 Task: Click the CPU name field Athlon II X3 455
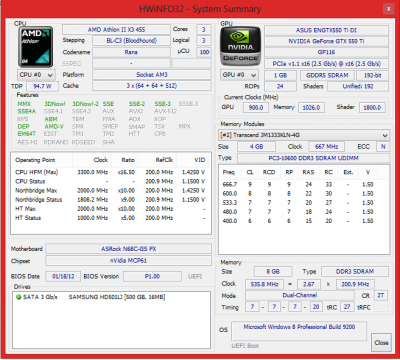(116, 30)
